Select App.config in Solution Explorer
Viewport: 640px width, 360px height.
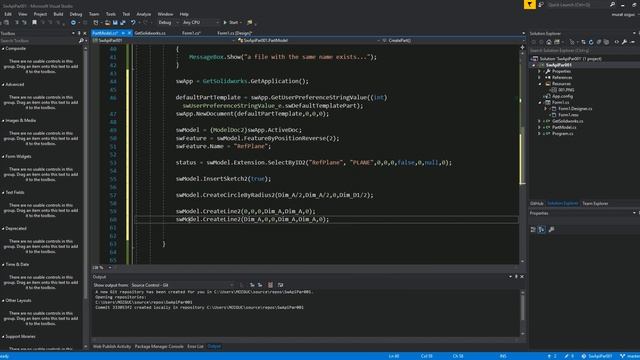click(562, 96)
